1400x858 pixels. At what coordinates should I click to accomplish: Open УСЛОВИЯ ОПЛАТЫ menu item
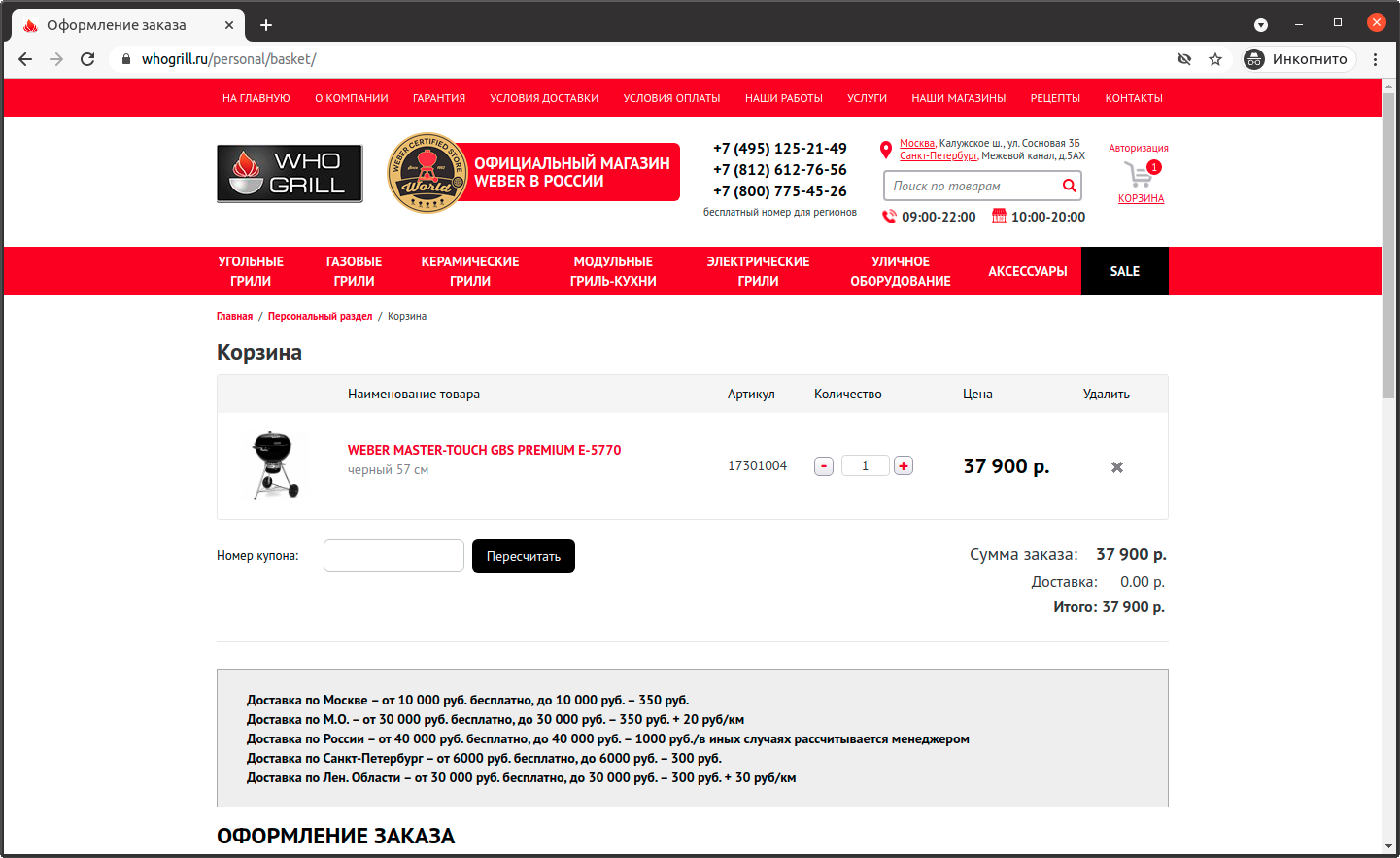(672, 98)
